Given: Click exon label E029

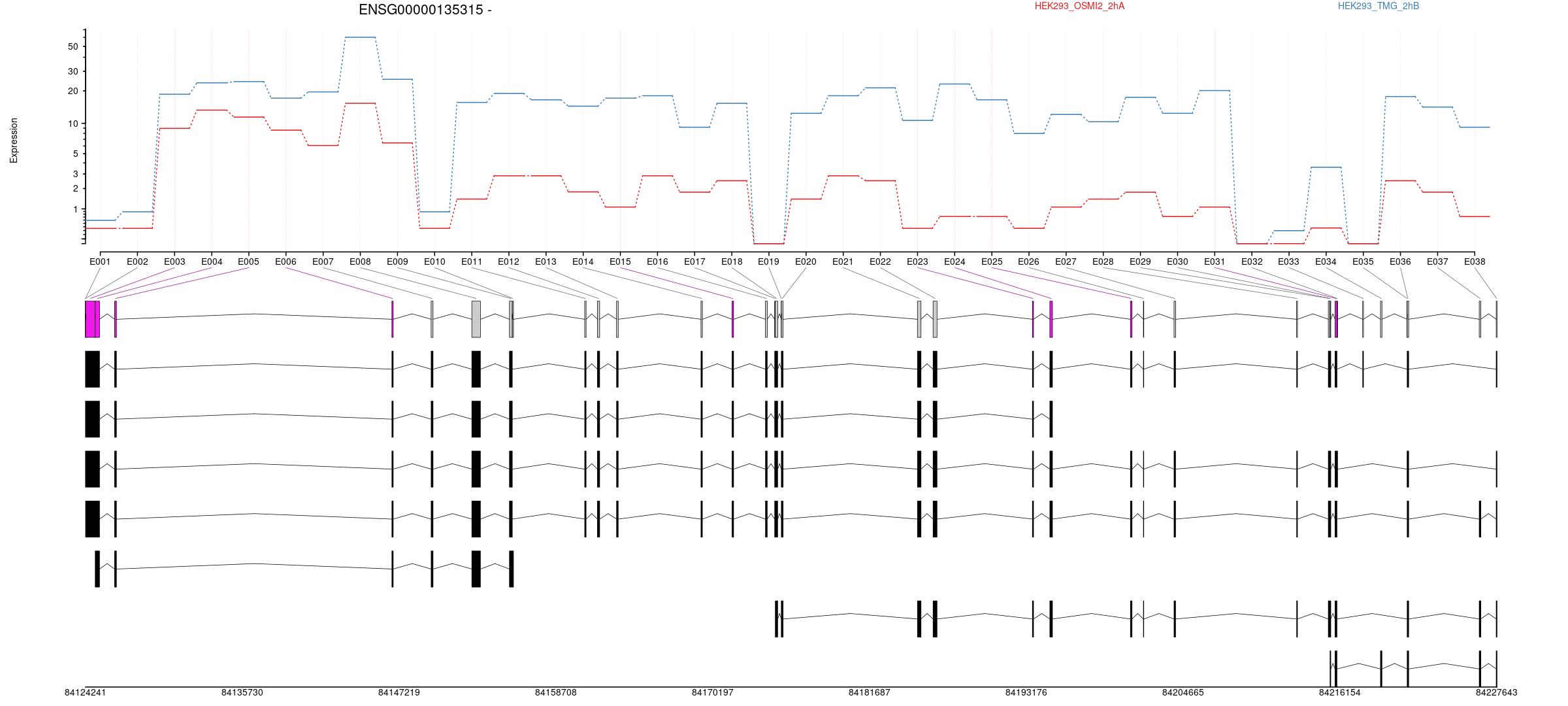Looking at the screenshot, I should [1140, 261].
